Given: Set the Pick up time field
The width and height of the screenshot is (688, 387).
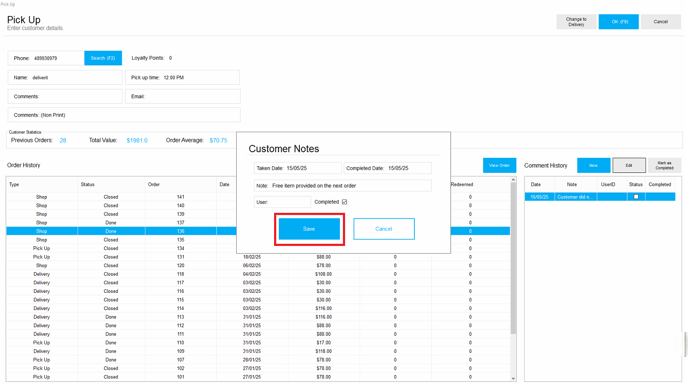Looking at the screenshot, I should (183, 78).
